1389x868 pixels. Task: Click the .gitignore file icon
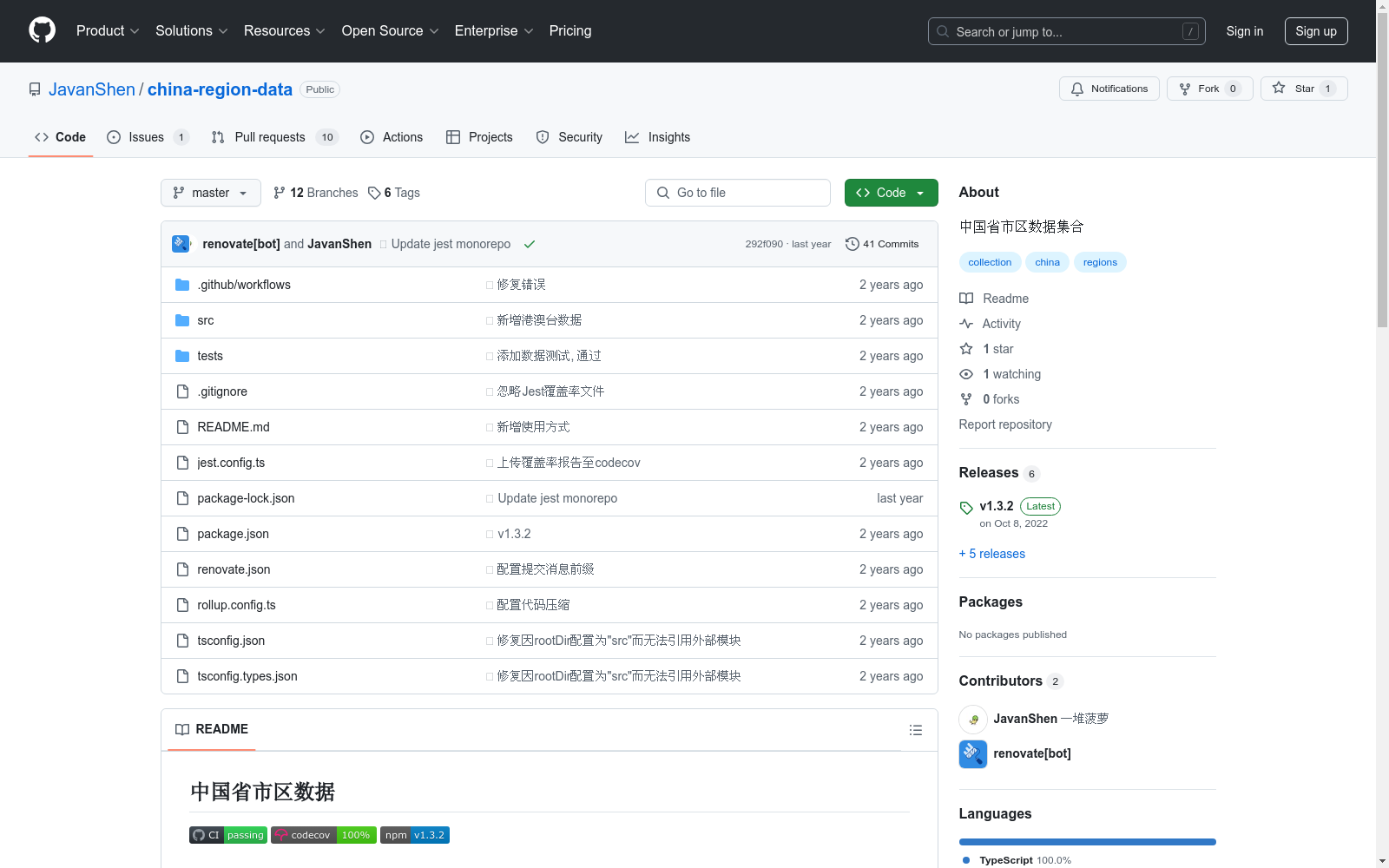tap(182, 391)
